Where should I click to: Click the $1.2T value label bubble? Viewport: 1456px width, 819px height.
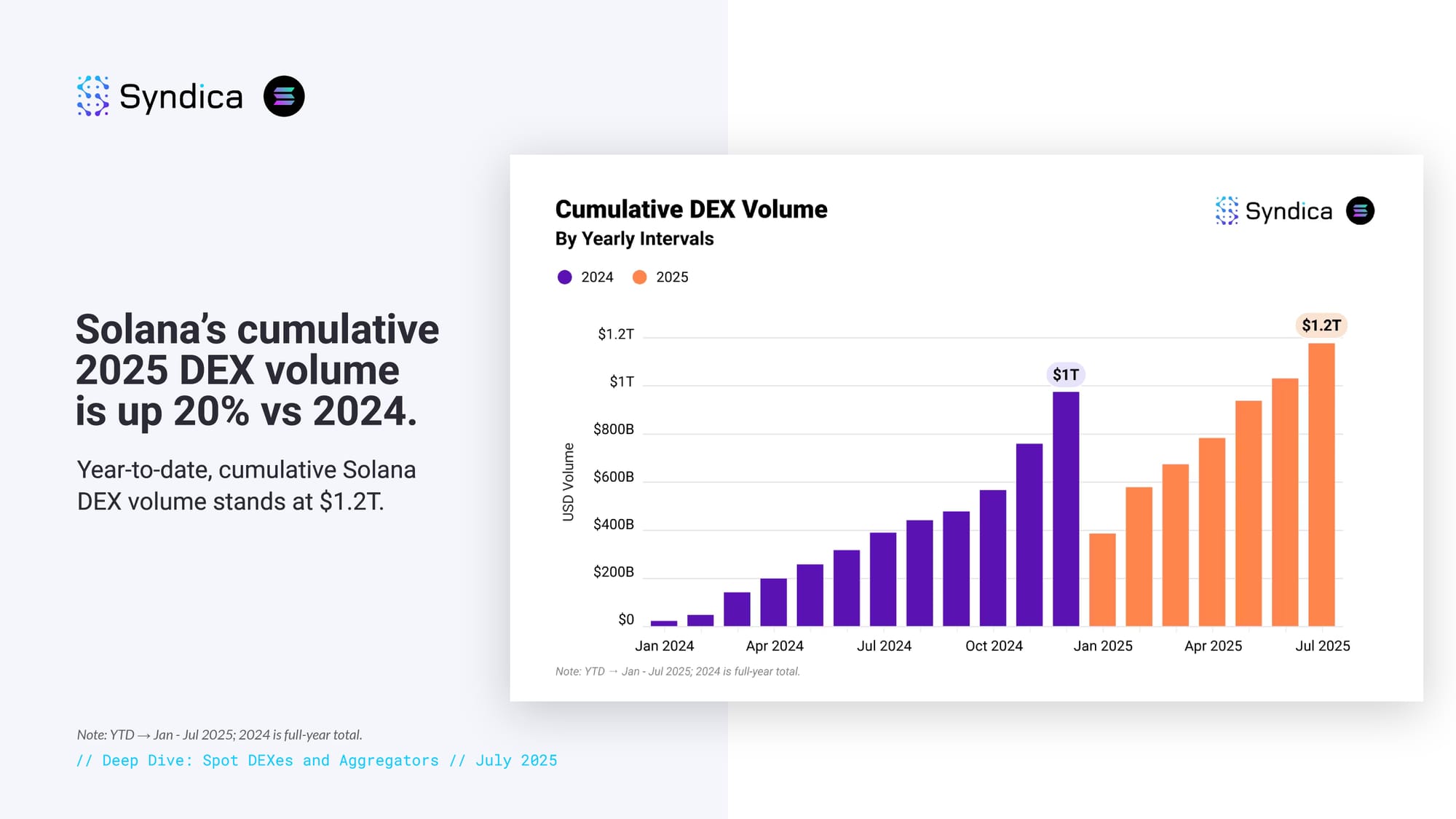click(x=1321, y=325)
